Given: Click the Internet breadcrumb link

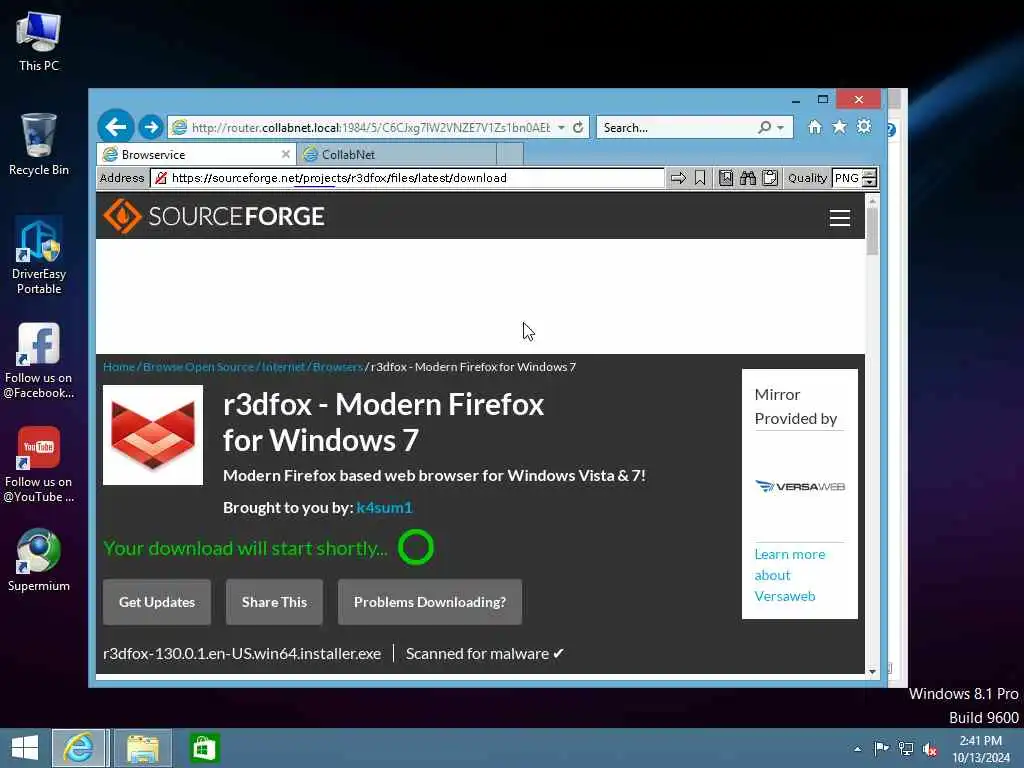Looking at the screenshot, I should click(283, 367).
